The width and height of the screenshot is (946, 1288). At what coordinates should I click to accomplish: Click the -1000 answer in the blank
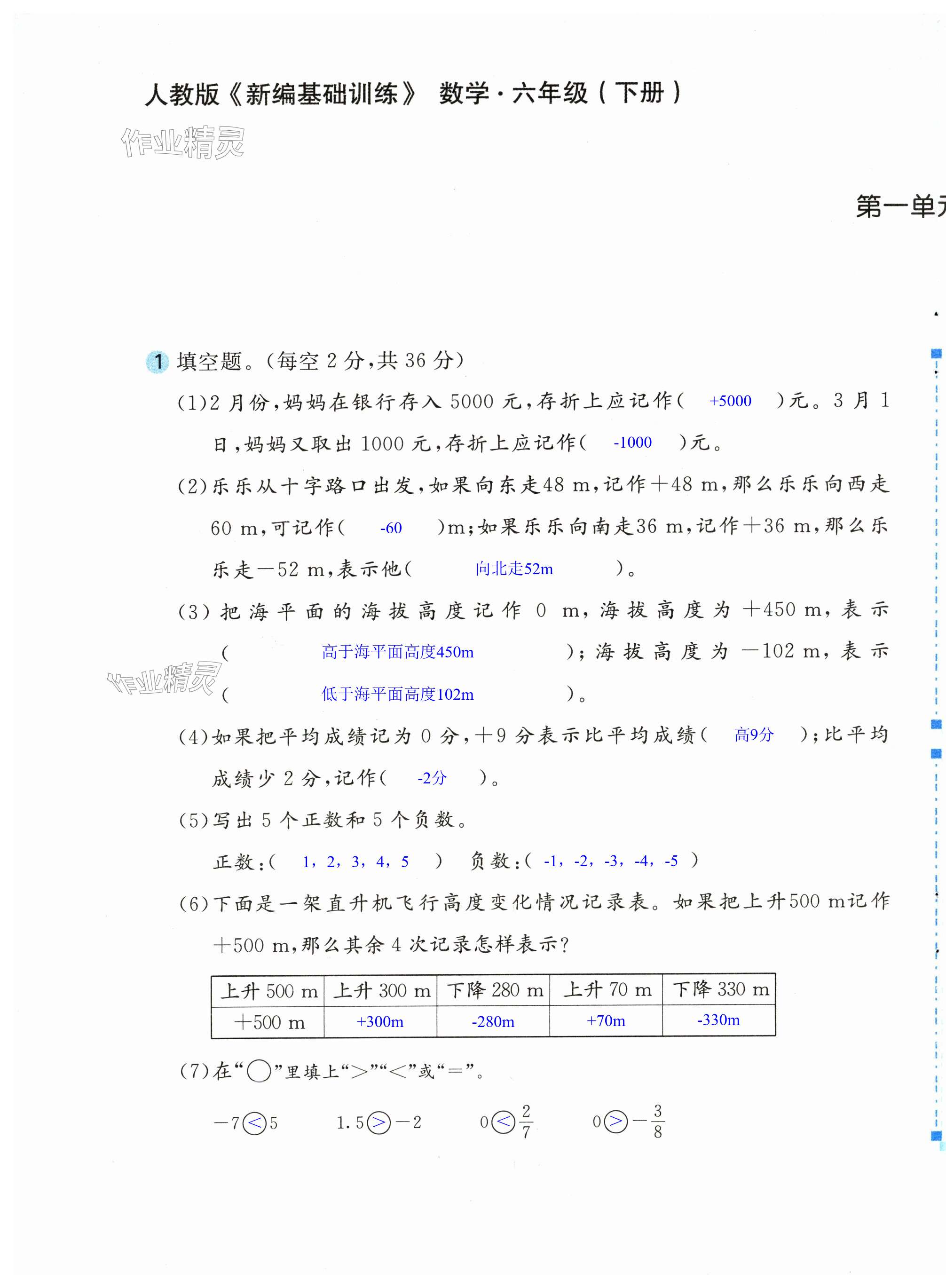coord(632,442)
